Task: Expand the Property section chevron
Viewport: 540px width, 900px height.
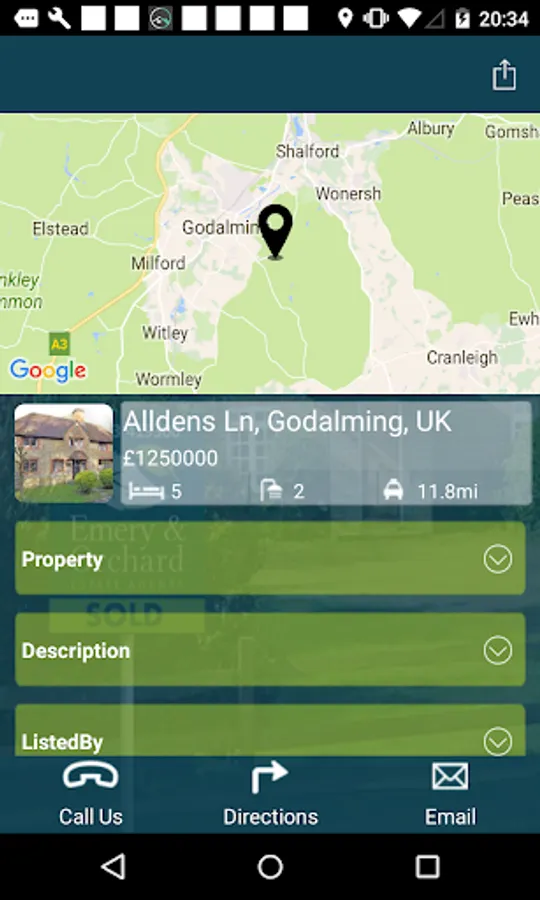Action: point(498,559)
